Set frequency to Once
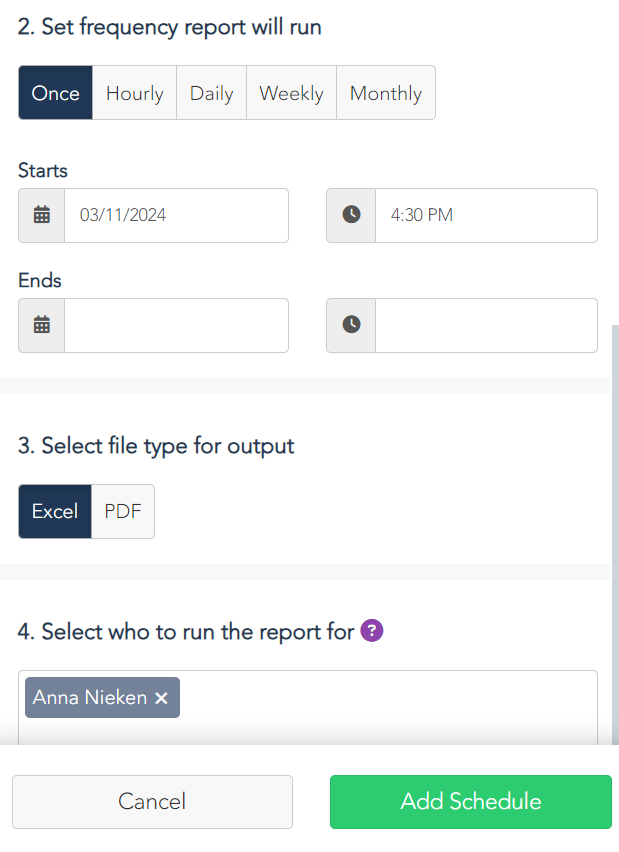619x852 pixels. point(56,93)
